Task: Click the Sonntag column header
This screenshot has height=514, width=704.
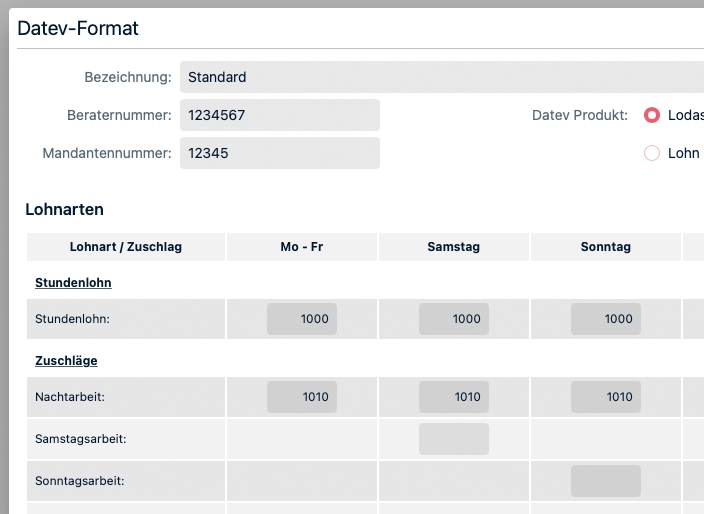Action: point(606,247)
